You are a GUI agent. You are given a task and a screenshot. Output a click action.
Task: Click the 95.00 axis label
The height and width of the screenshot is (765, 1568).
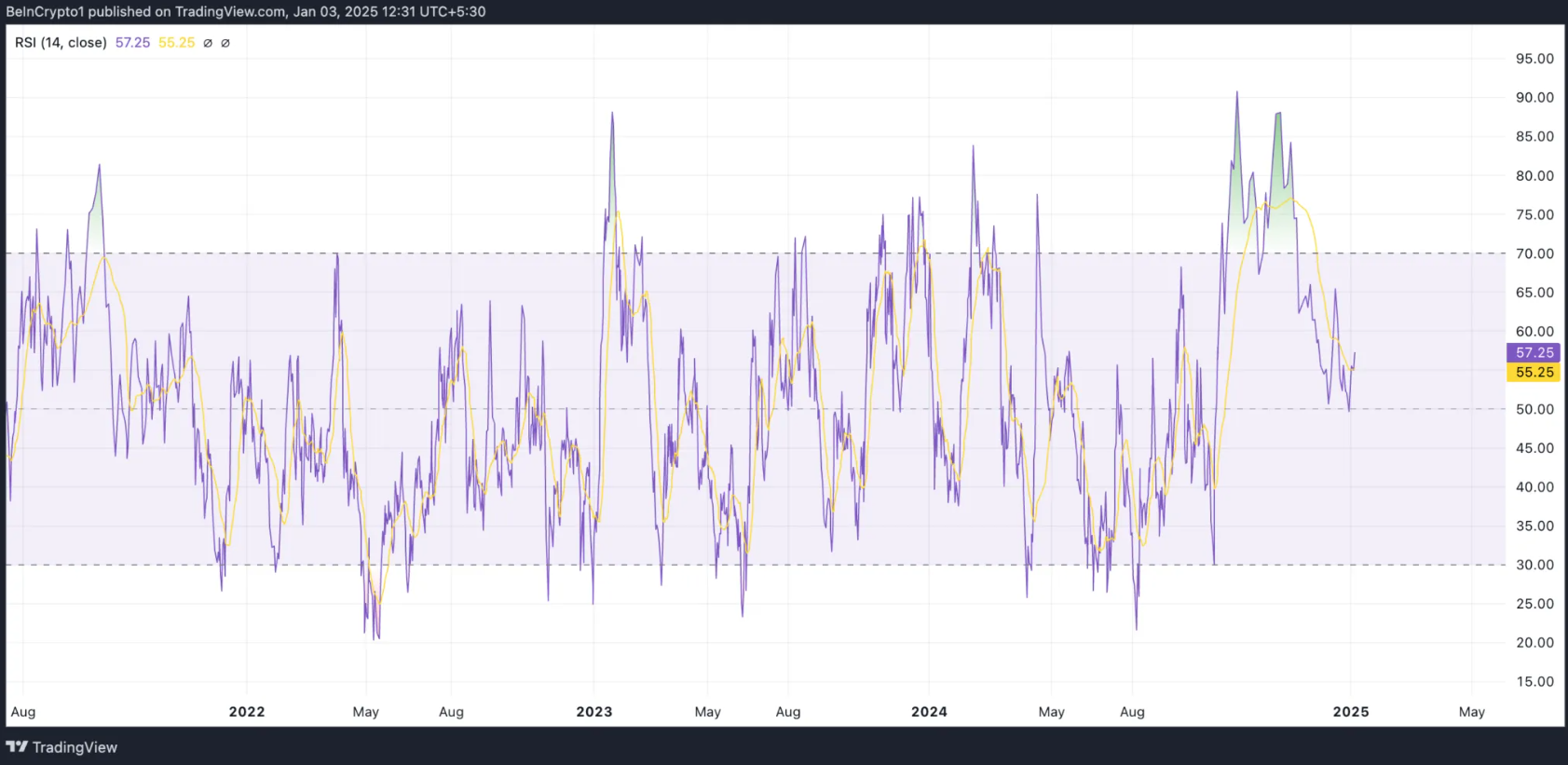pyautogui.click(x=1534, y=59)
